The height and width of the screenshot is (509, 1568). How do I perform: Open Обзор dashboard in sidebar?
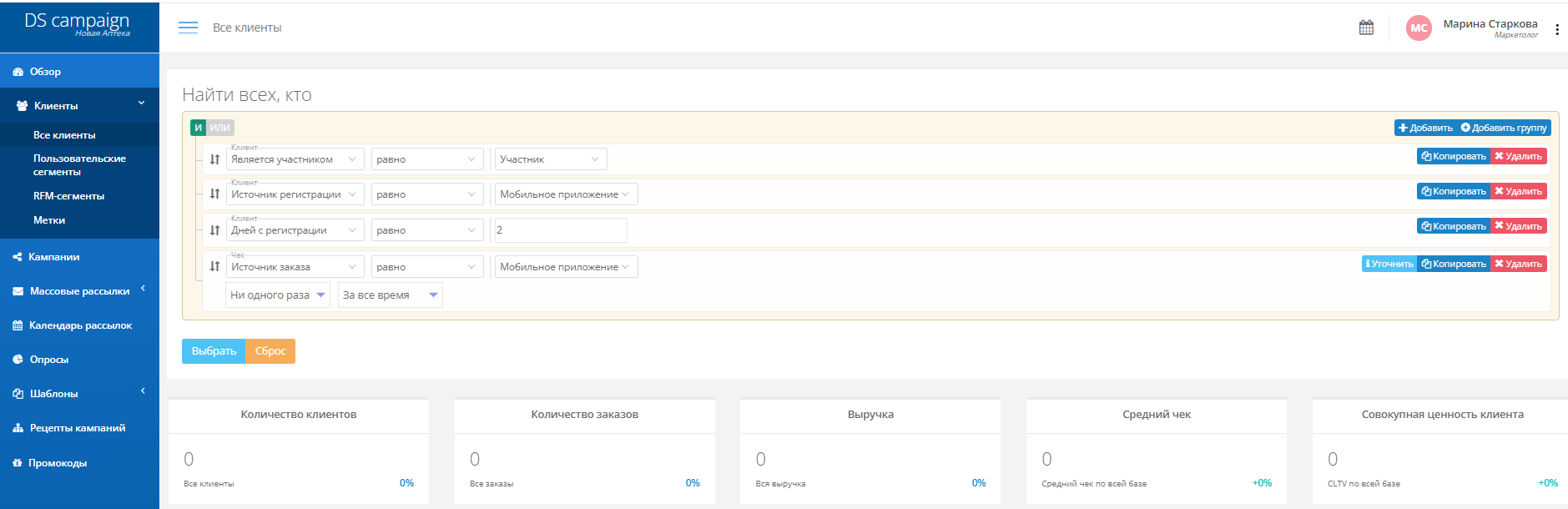coord(45,72)
